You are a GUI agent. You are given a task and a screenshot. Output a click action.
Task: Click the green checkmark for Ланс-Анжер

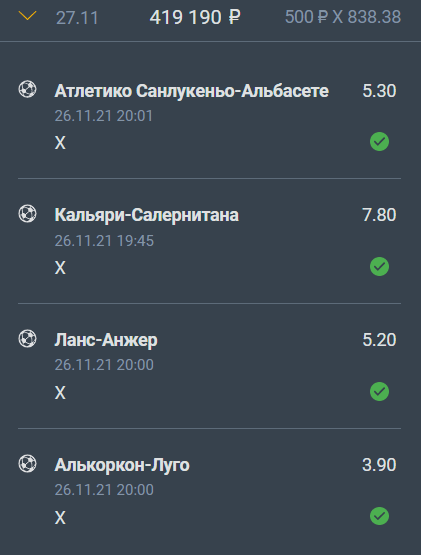[x=379, y=391]
